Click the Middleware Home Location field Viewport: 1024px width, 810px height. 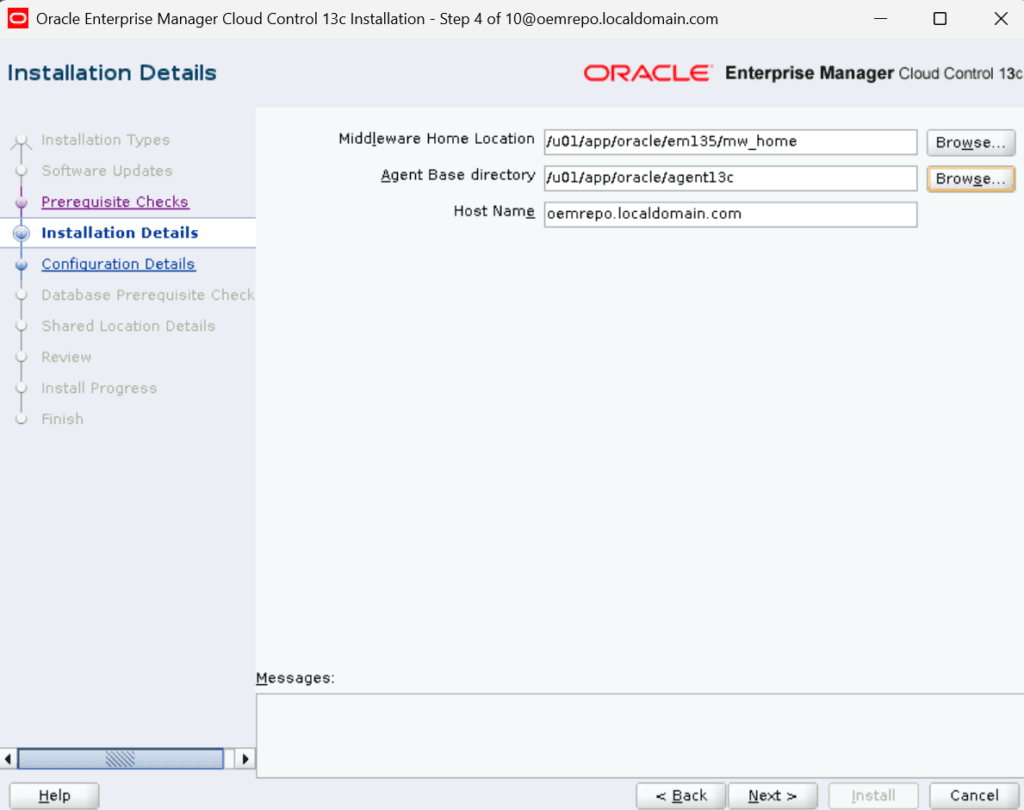click(730, 142)
